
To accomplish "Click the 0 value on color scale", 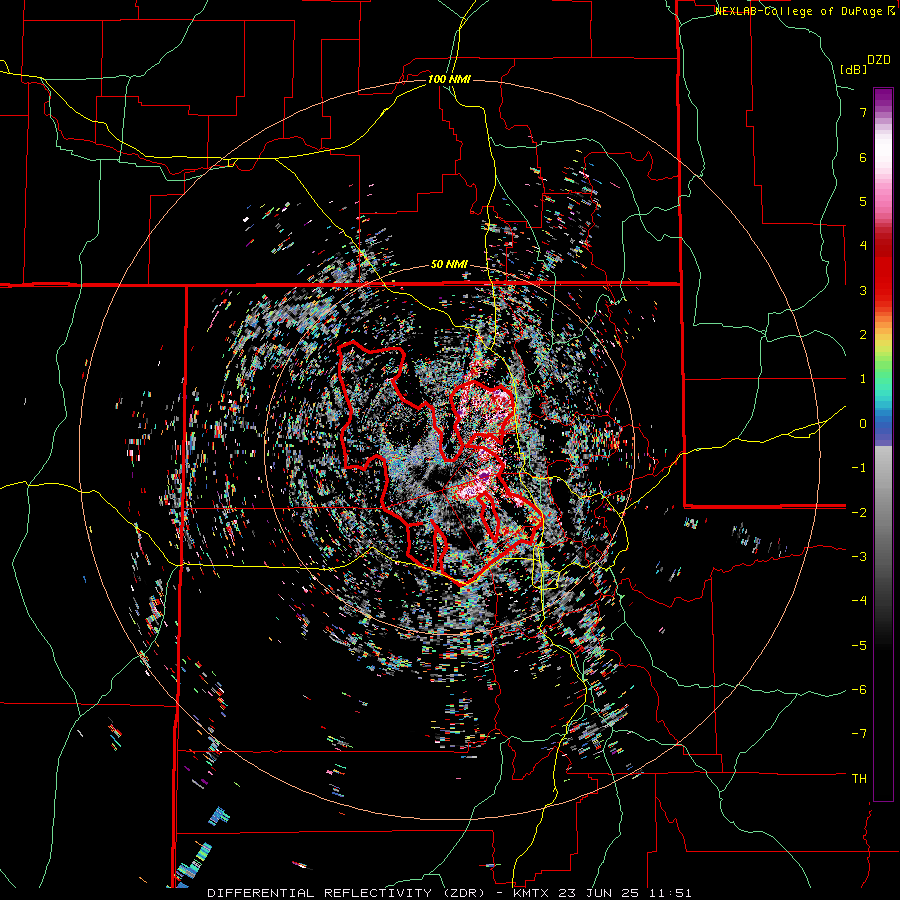I will tap(863, 424).
